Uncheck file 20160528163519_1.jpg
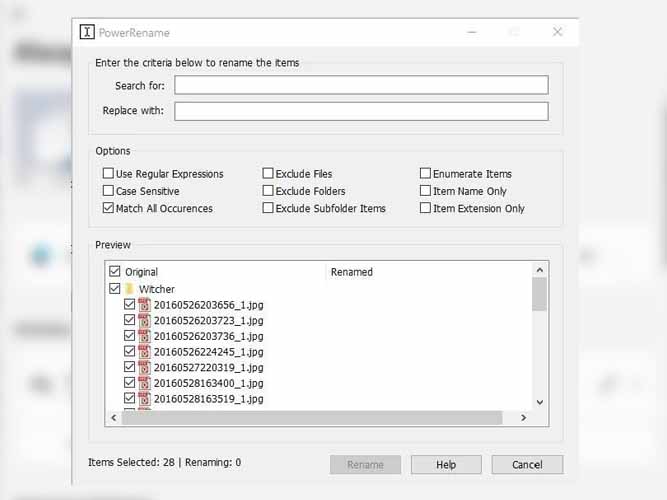This screenshot has height=500, width=667. [x=130, y=398]
